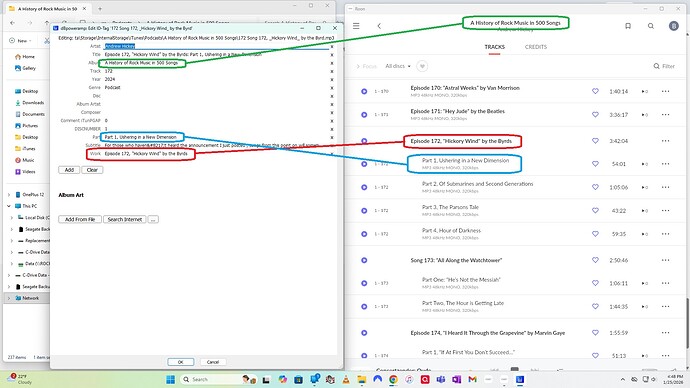Add a new Explorer tab with plus
This screenshot has height=388, width=690.
point(100,9)
